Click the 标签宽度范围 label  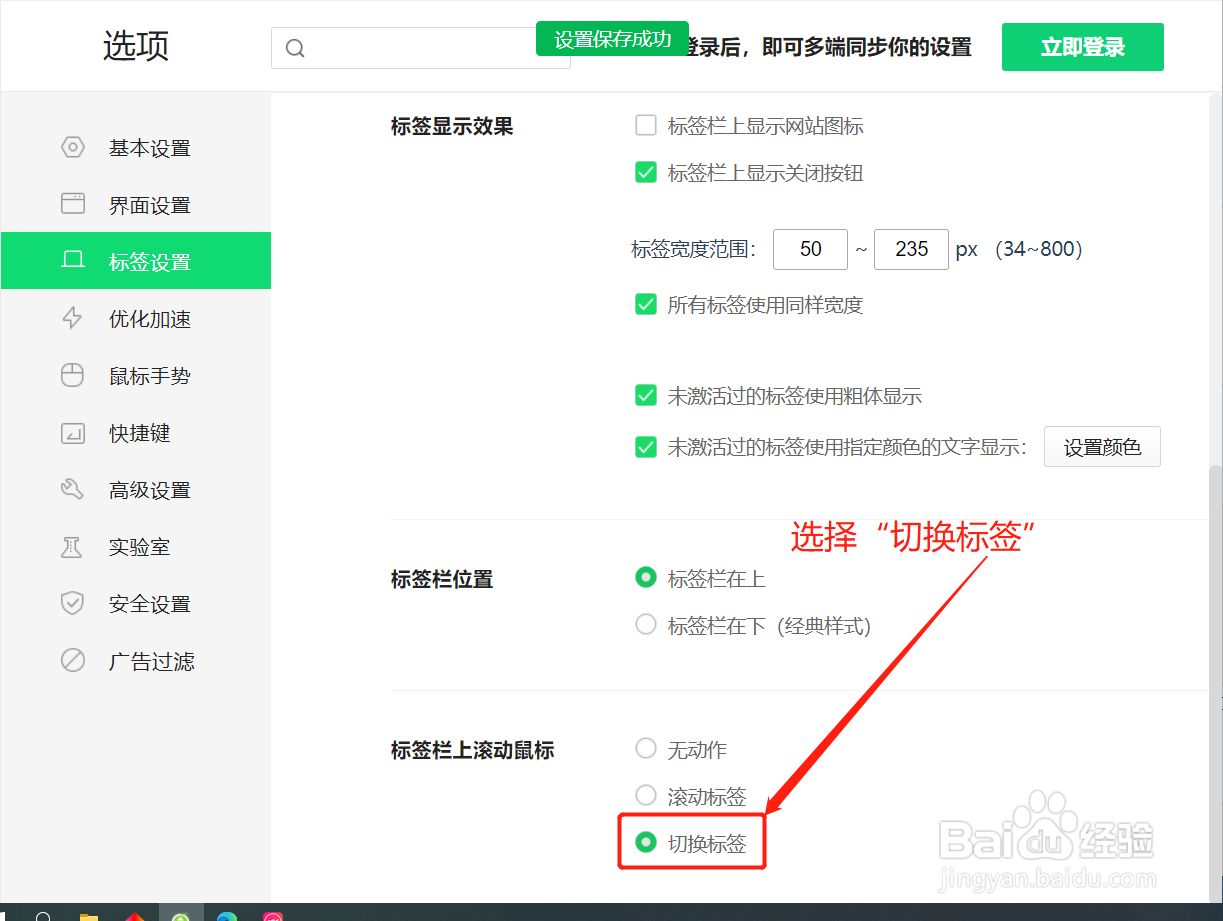click(691, 250)
